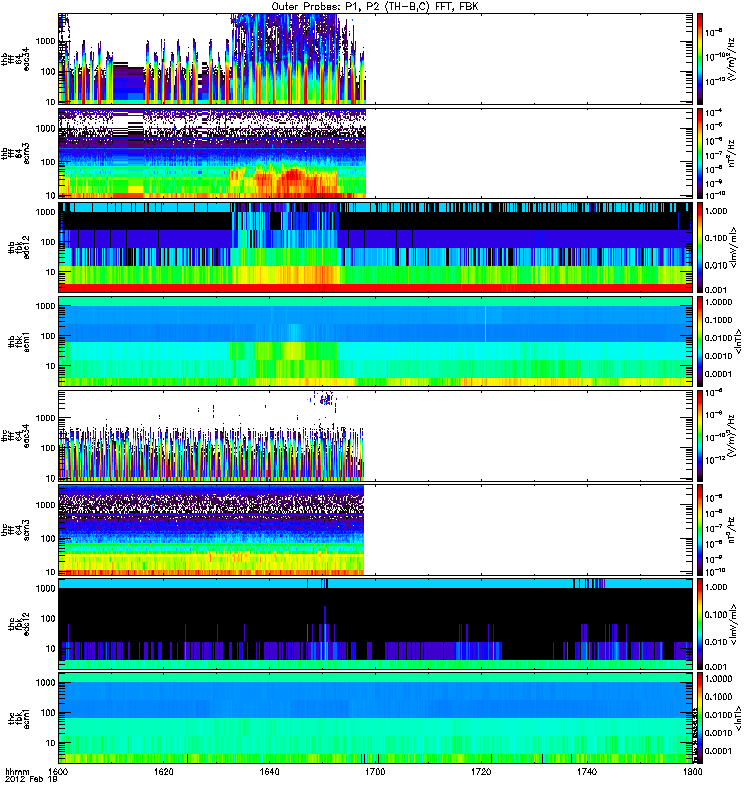
Task: Click the color bar beside thc fbk edc12 panel
Action: (x=700, y=624)
